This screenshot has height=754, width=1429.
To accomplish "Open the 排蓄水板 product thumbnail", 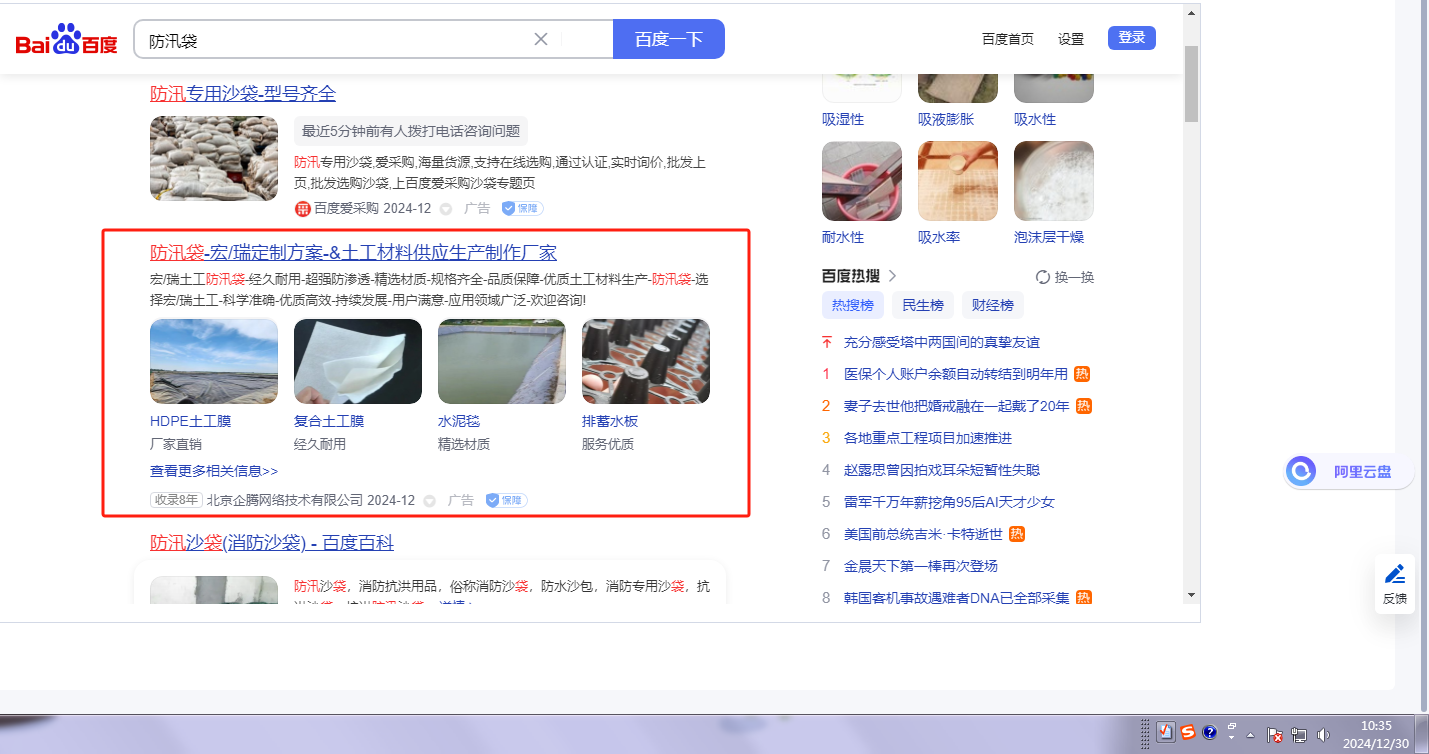I will pos(646,361).
